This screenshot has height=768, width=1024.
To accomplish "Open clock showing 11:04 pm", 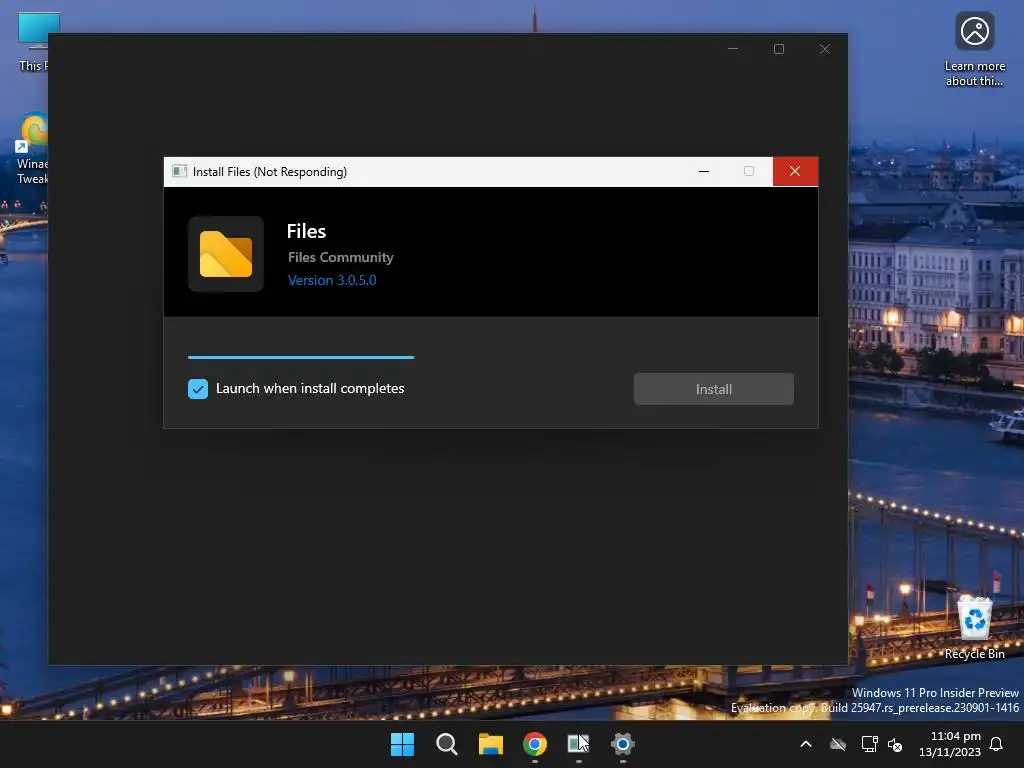I will point(950,744).
